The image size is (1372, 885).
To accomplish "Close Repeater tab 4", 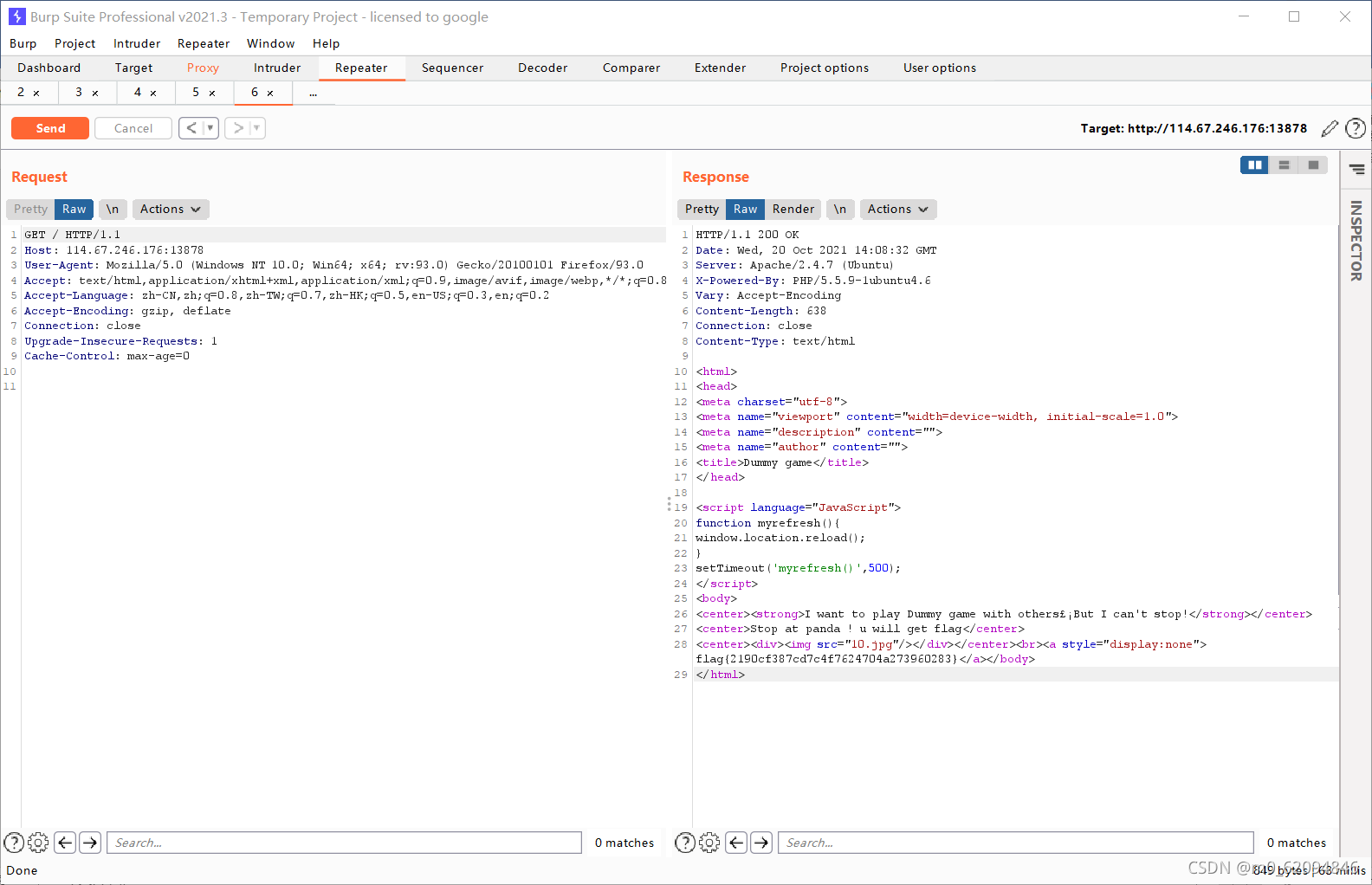I will point(153,93).
